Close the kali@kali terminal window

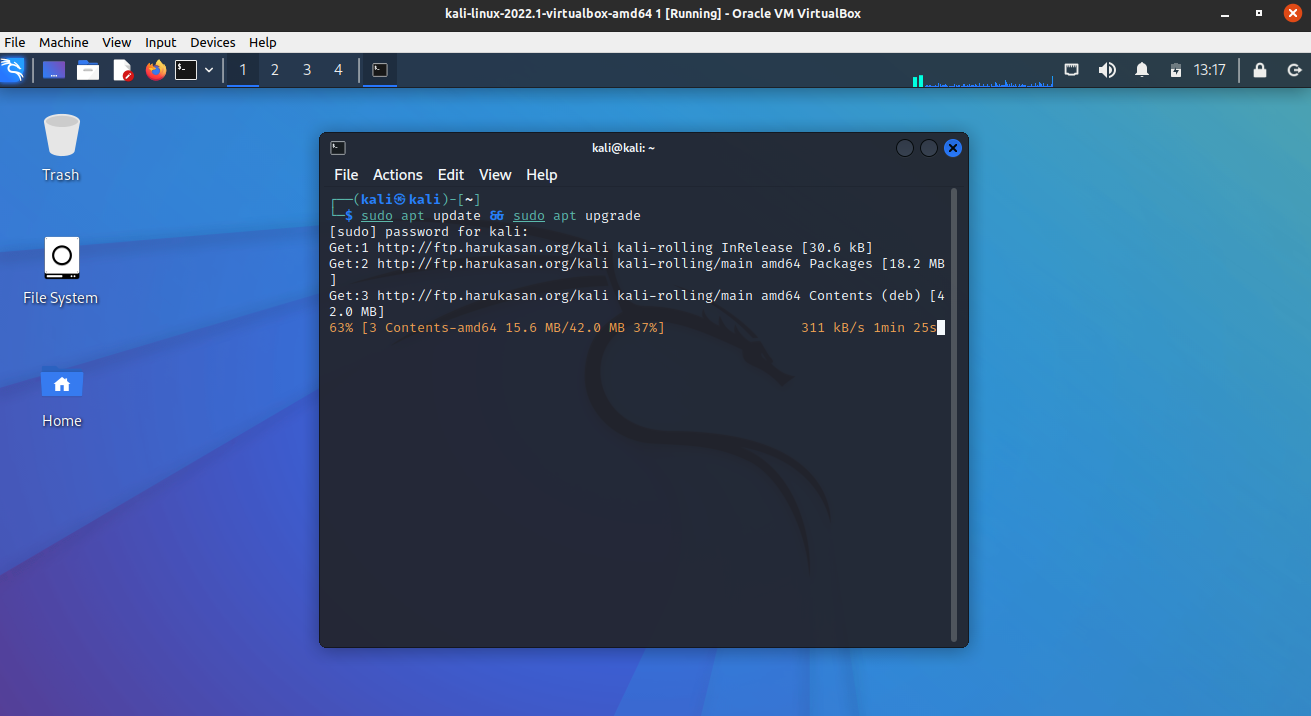pyautogui.click(x=953, y=148)
